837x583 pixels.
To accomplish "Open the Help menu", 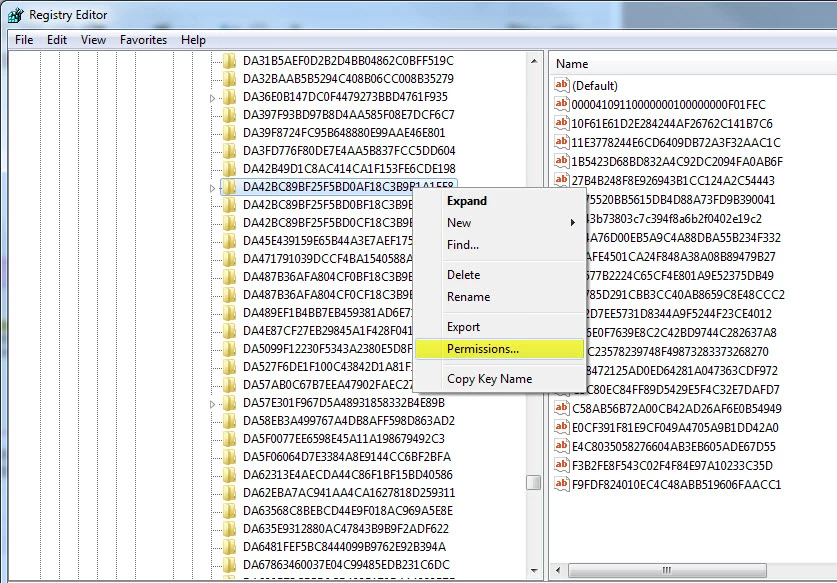I will (x=193, y=40).
